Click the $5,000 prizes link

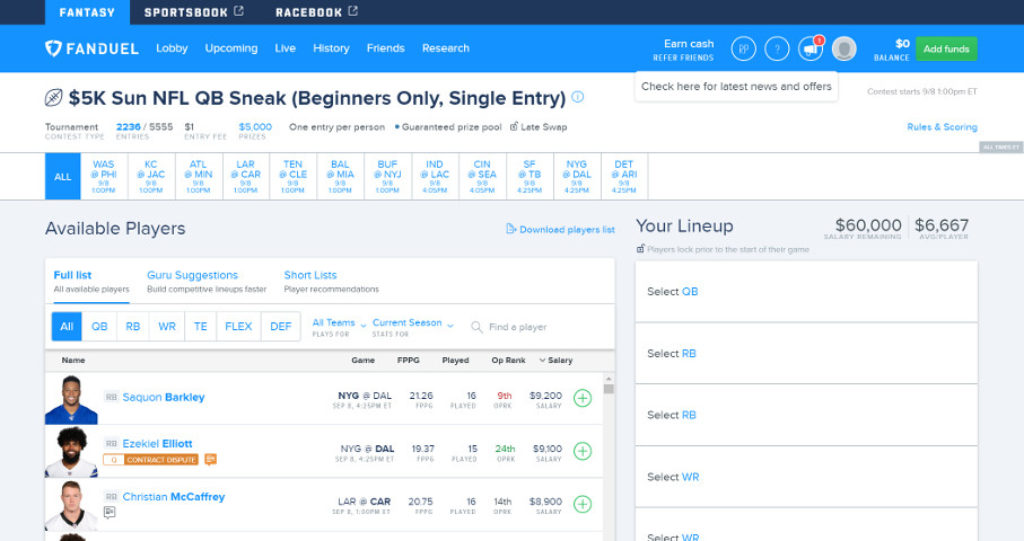click(255, 127)
